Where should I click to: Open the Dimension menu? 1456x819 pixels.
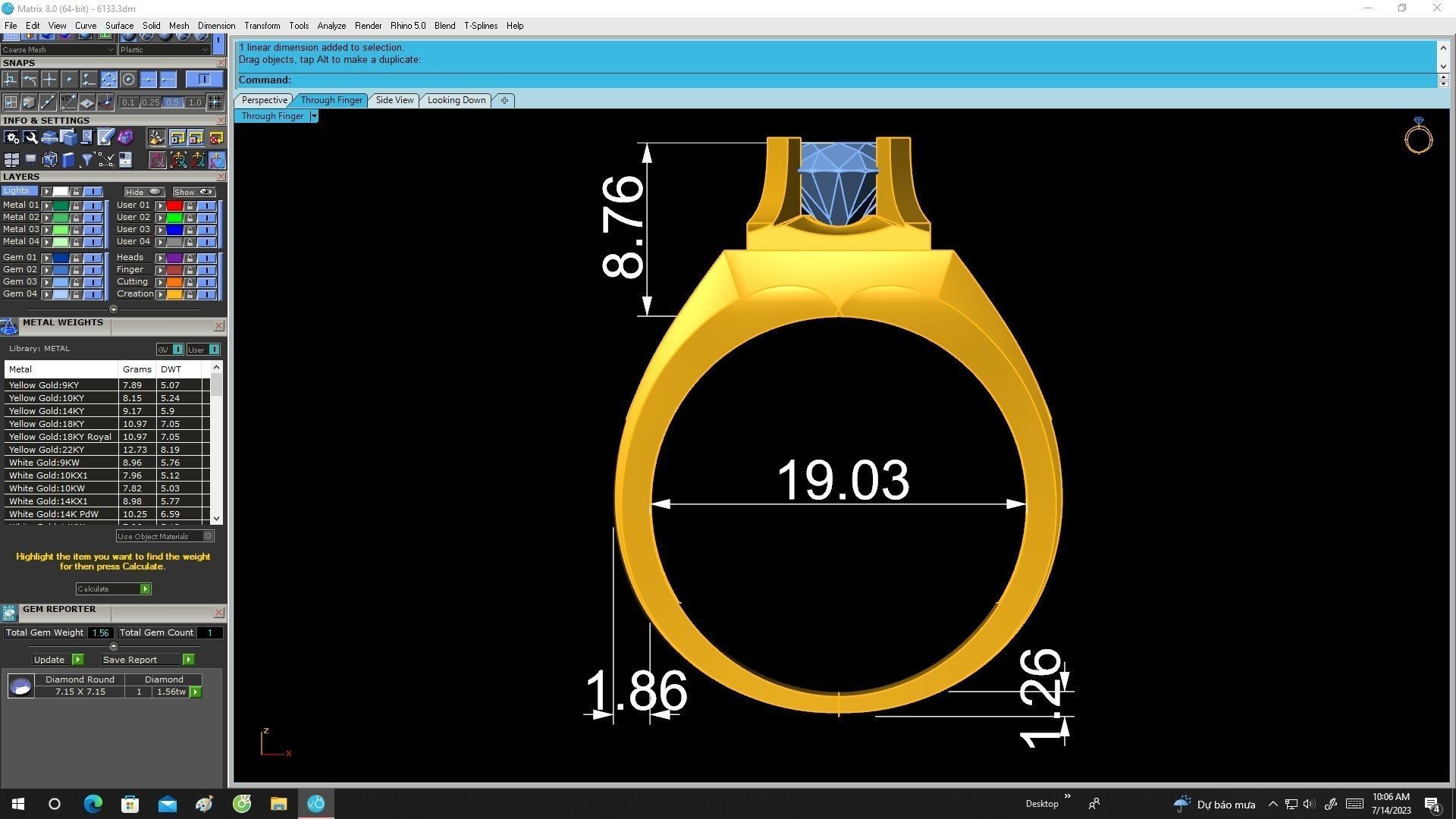216,26
